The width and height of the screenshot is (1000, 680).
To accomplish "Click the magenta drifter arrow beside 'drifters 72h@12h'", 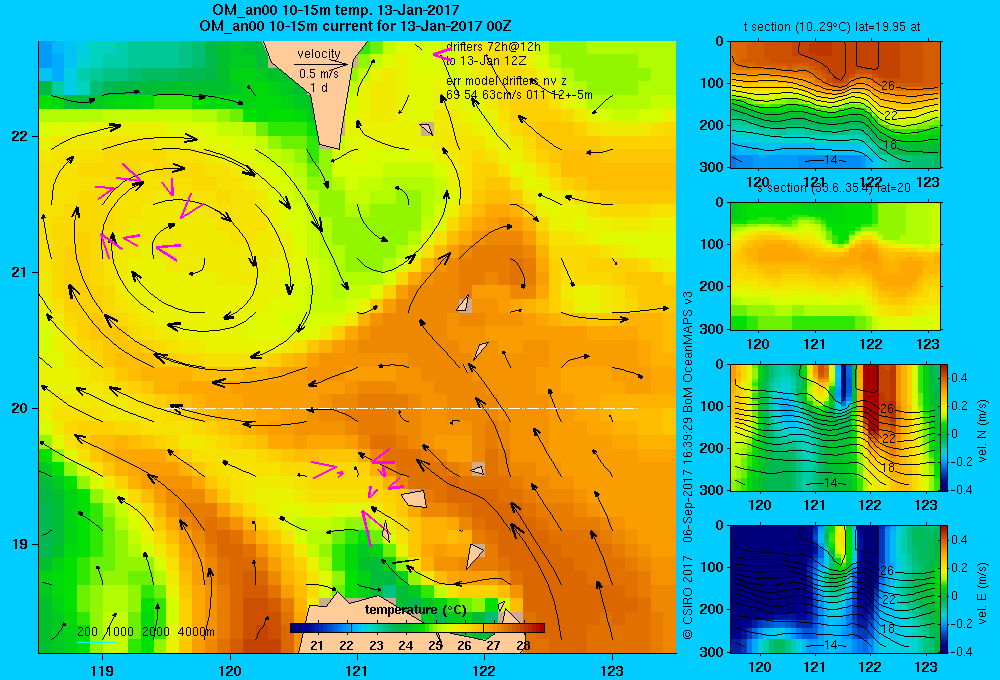I will click(442, 54).
